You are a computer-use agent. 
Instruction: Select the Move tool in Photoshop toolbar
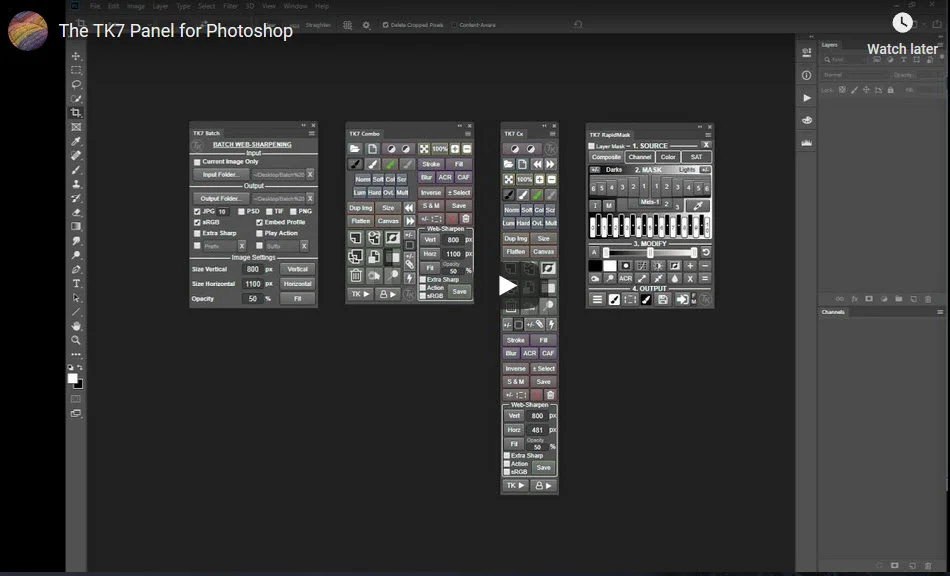(76, 56)
